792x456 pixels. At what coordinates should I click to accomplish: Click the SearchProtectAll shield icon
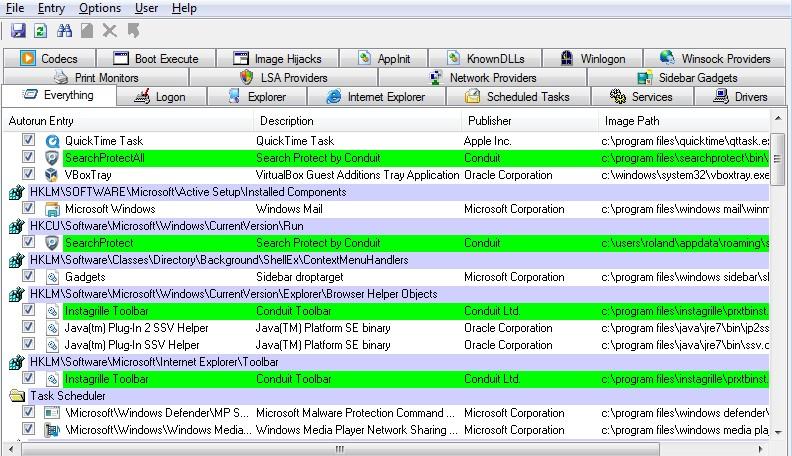coord(52,158)
